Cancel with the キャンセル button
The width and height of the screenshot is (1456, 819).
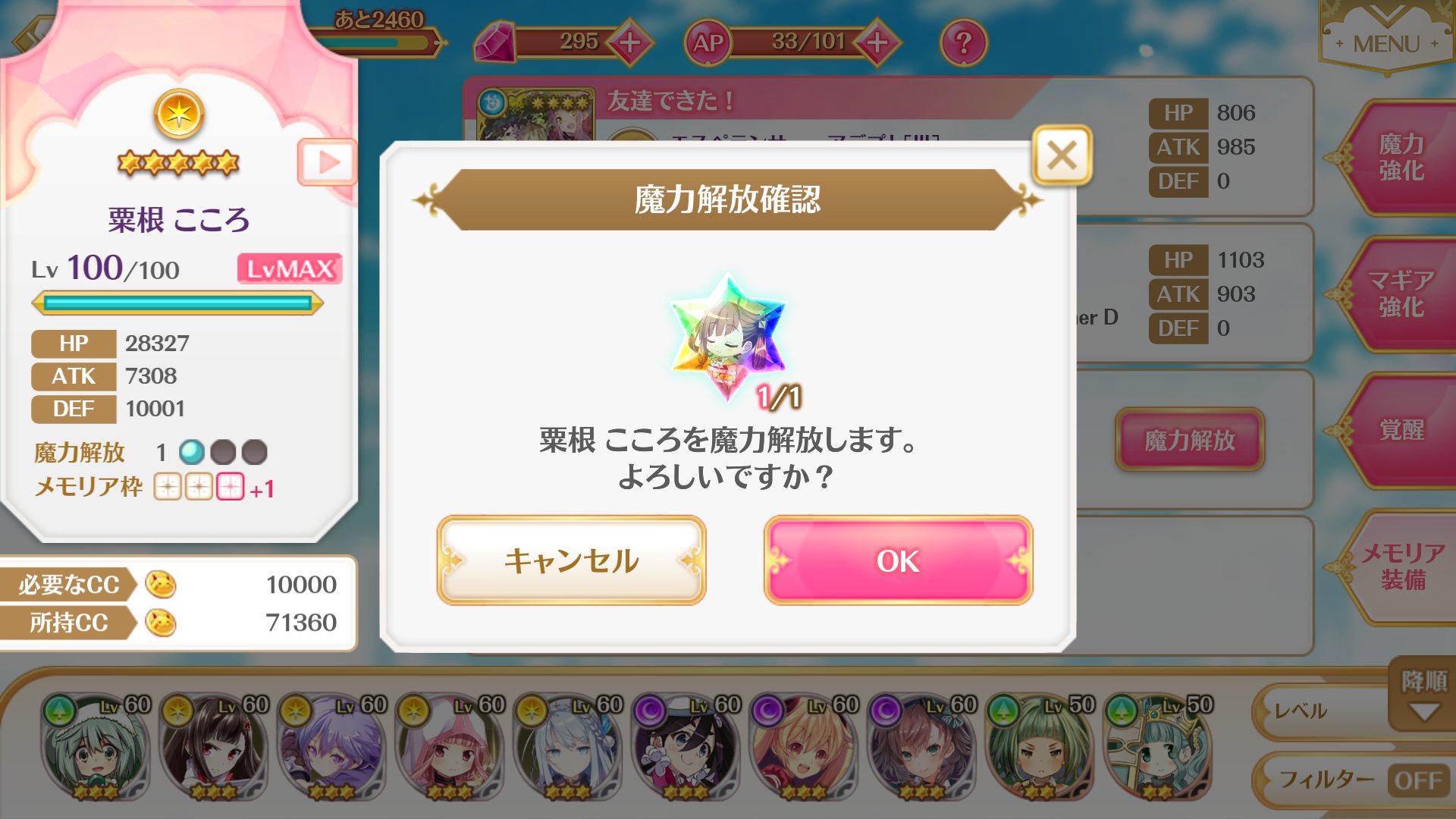[x=571, y=560]
